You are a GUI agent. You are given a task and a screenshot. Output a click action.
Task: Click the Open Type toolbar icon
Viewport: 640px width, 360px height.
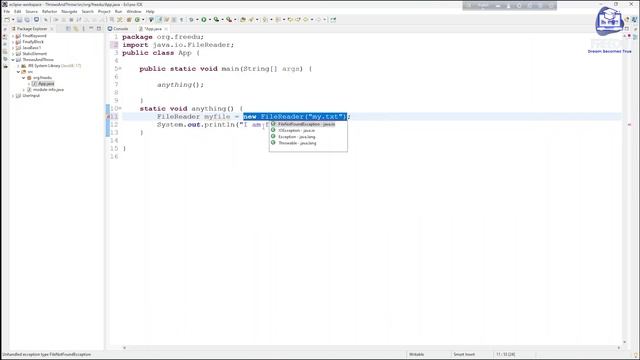click(x=242, y=20)
